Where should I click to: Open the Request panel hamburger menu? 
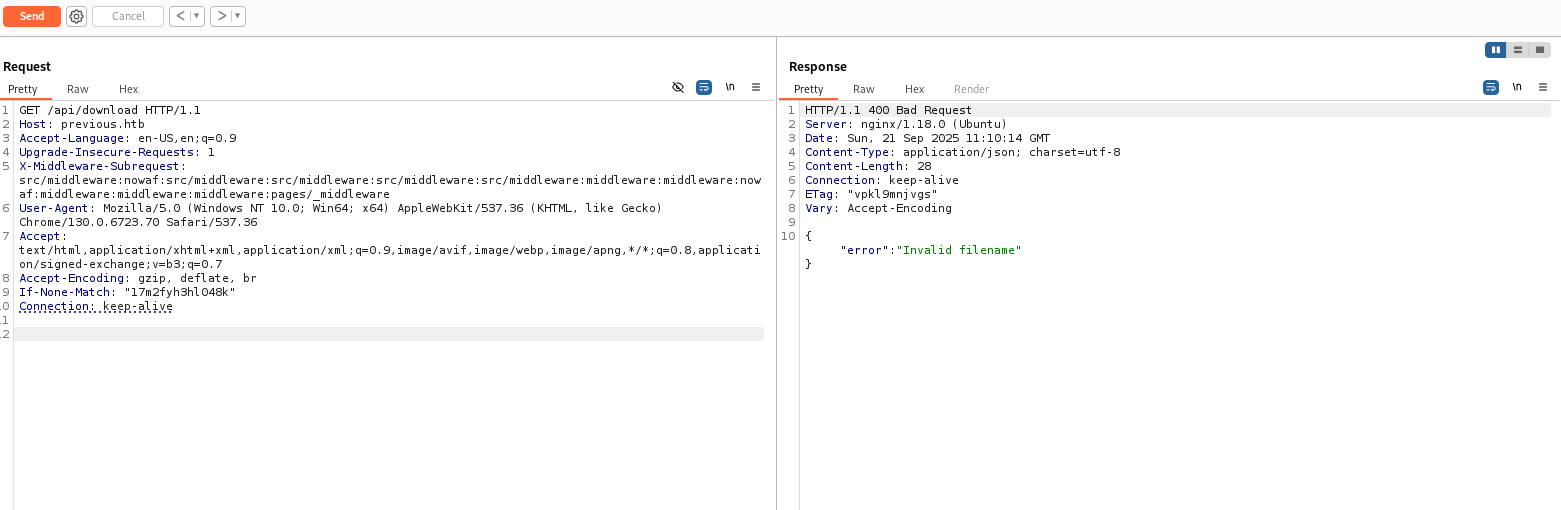tap(756, 88)
